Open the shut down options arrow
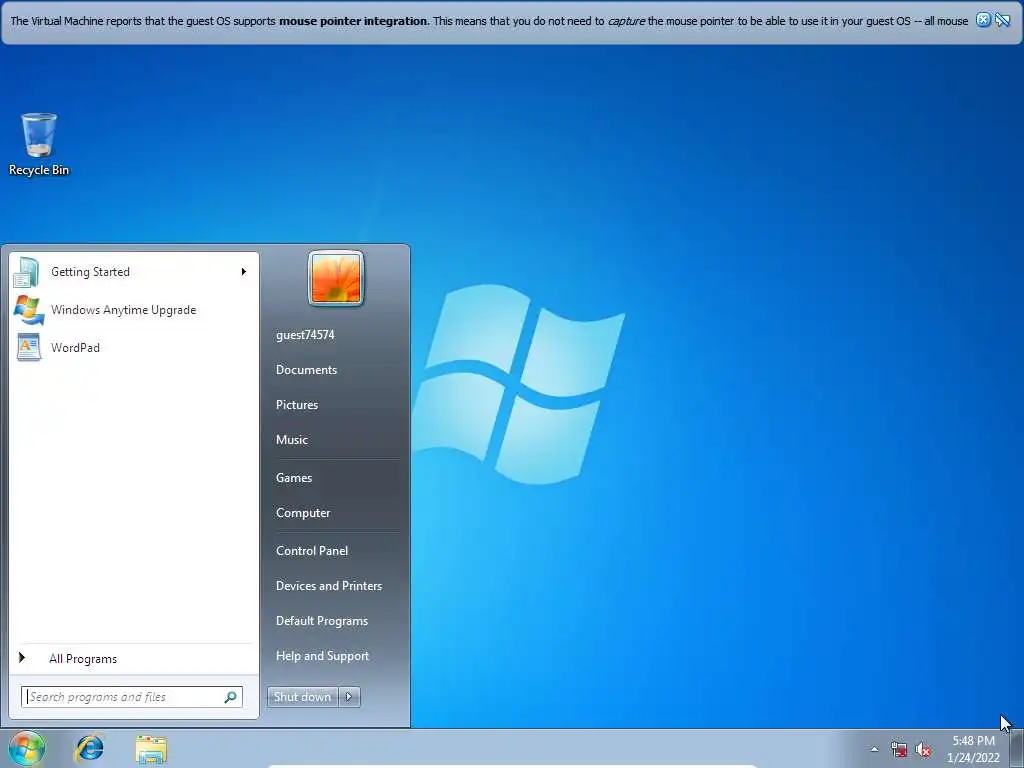1024x768 pixels. (x=349, y=697)
